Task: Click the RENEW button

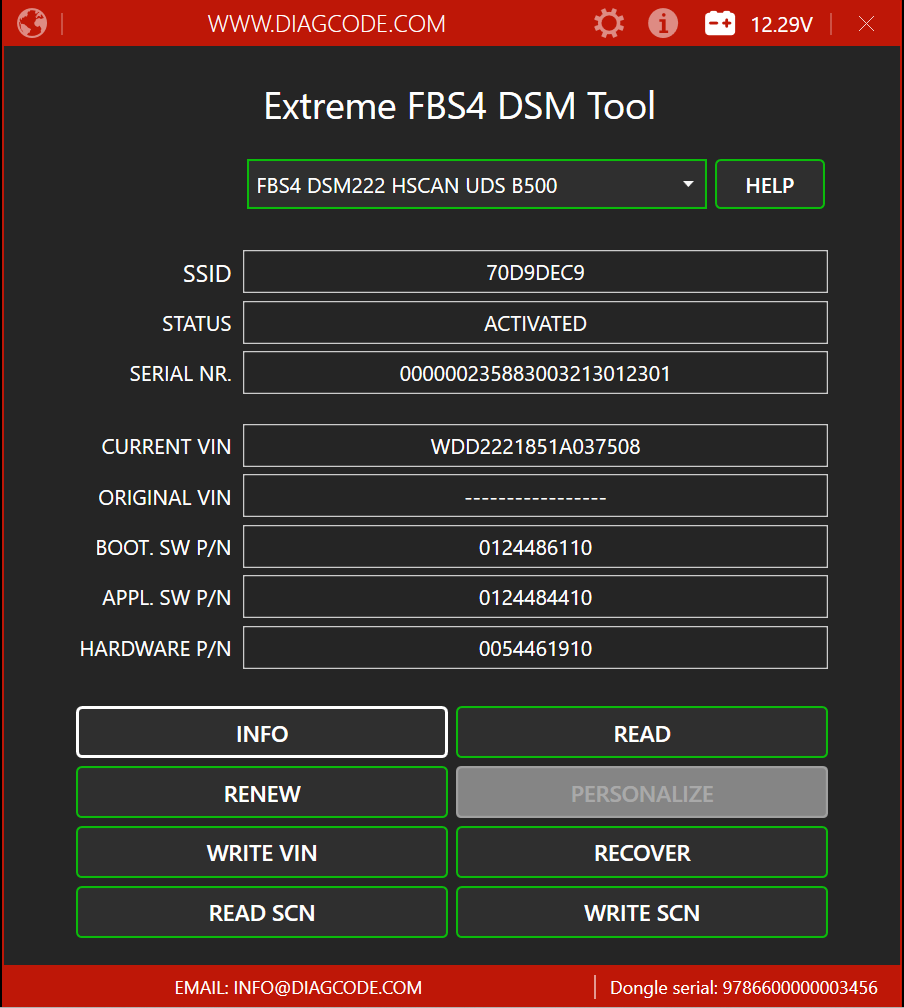Action: pos(262,793)
